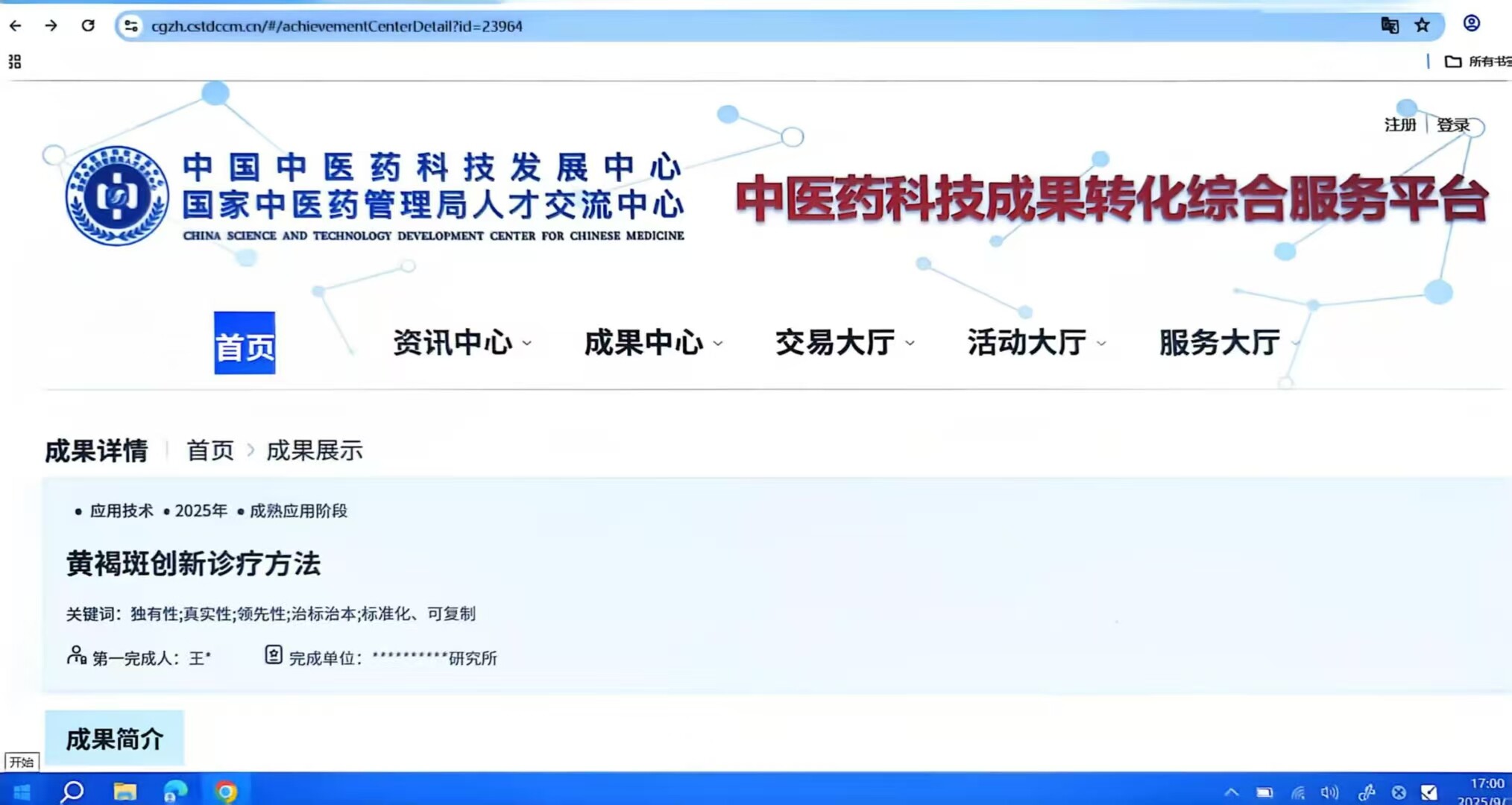Click the 登录 login link
Screen dimensions: 1512x805
1452,125
